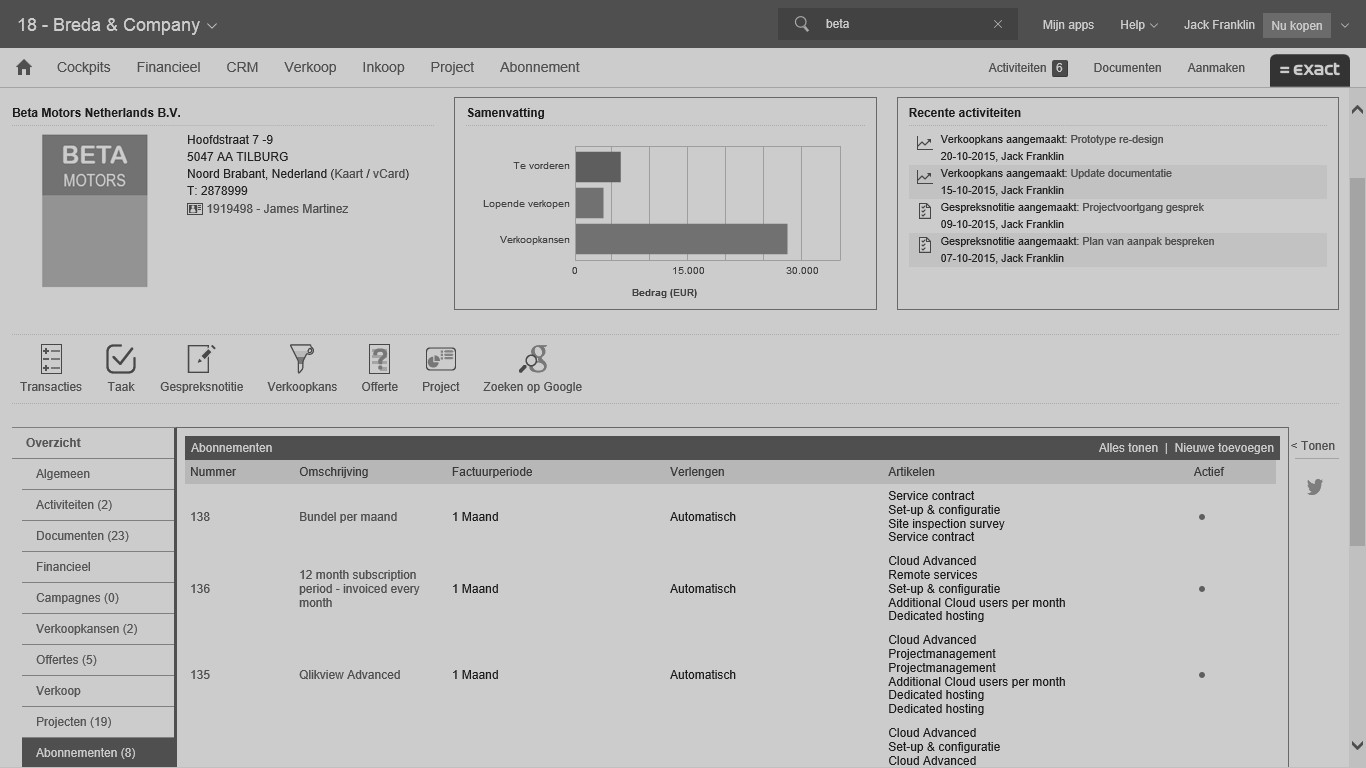
Task: Open the Verkoopkans funnel icon
Action: [302, 359]
